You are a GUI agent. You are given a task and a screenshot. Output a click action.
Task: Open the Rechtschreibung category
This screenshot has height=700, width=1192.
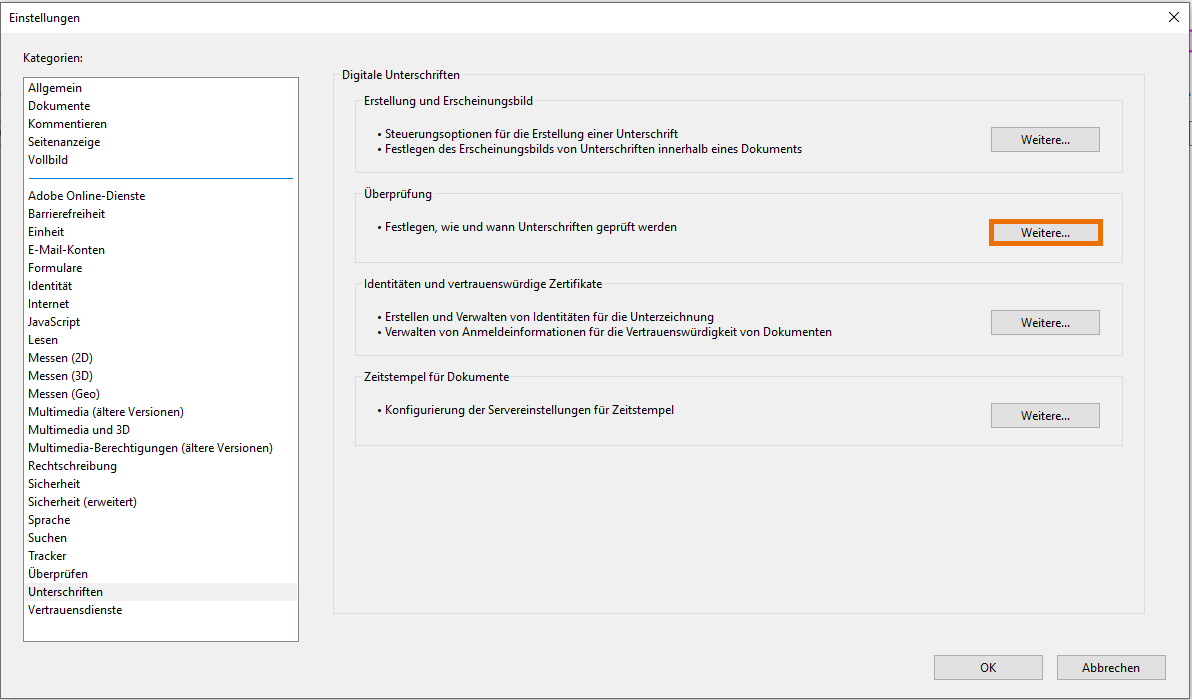tap(72, 466)
